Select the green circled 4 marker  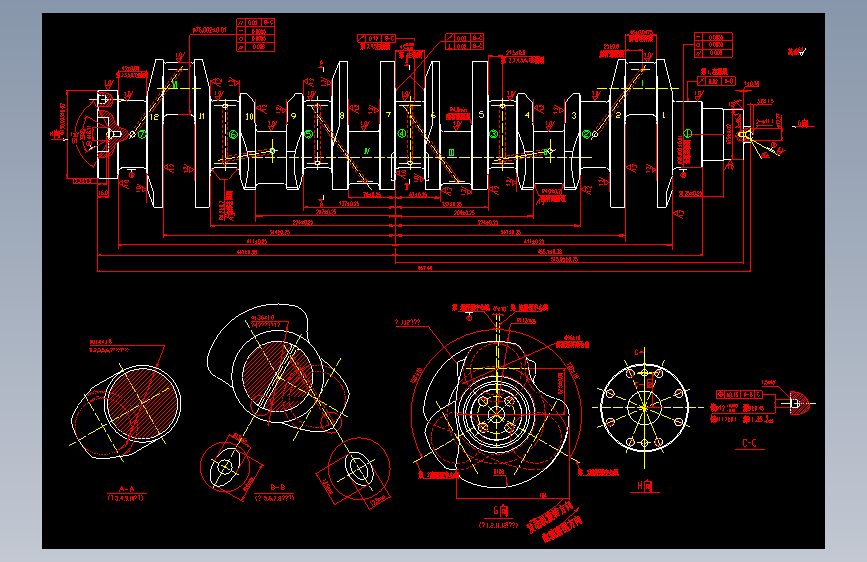[402, 133]
